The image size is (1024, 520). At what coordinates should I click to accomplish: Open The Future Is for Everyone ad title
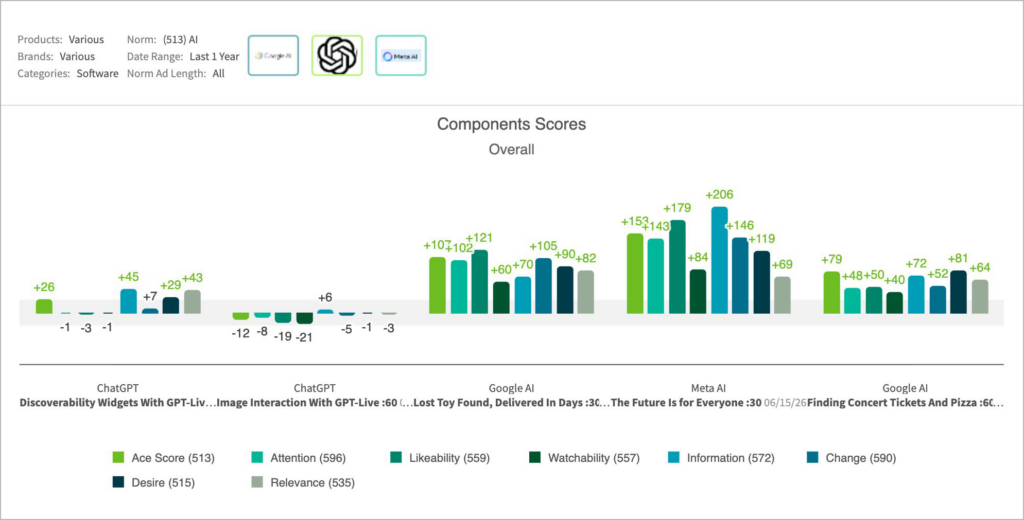coord(686,403)
